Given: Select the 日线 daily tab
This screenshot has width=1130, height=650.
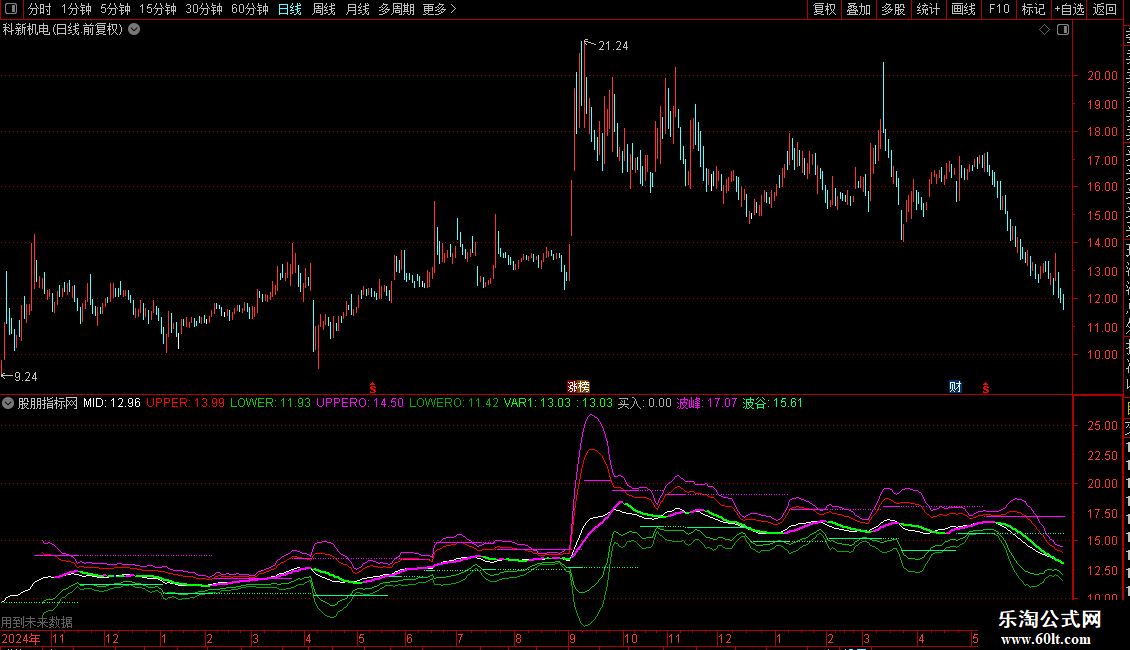Looking at the screenshot, I should 290,9.
